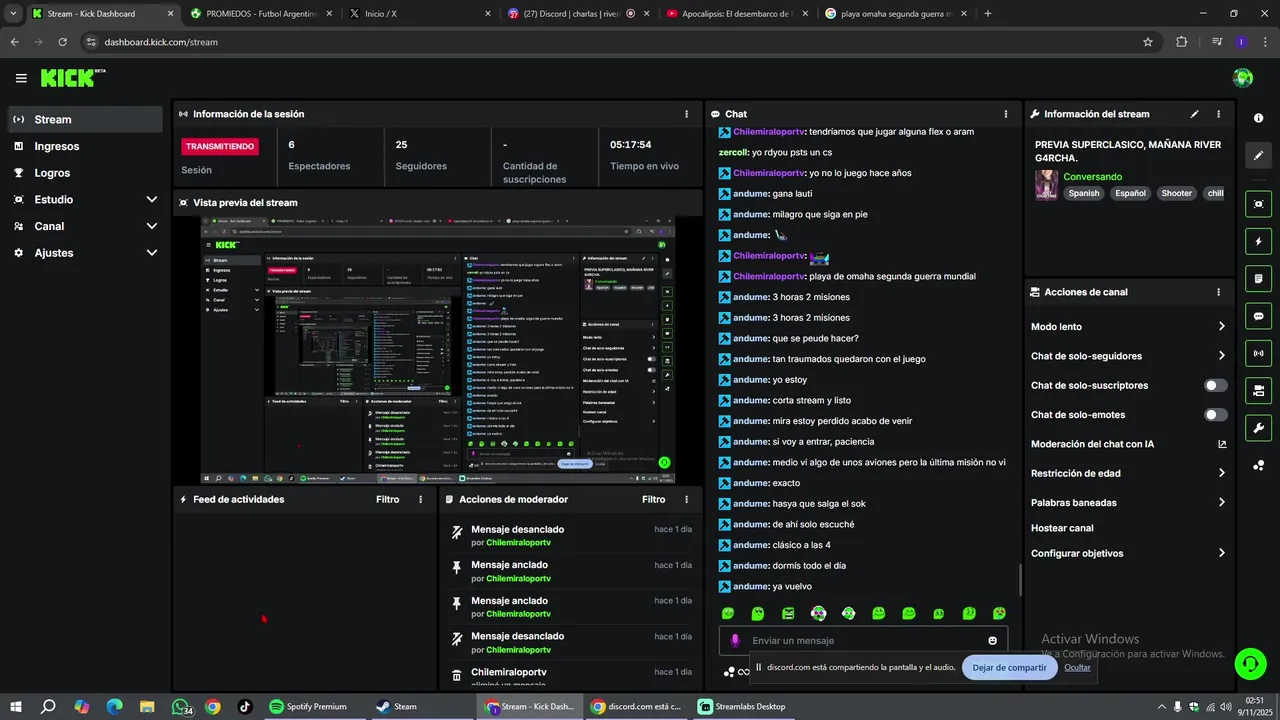Click the wrench icon in right sidebar
The width and height of the screenshot is (1280, 720).
(1258, 428)
